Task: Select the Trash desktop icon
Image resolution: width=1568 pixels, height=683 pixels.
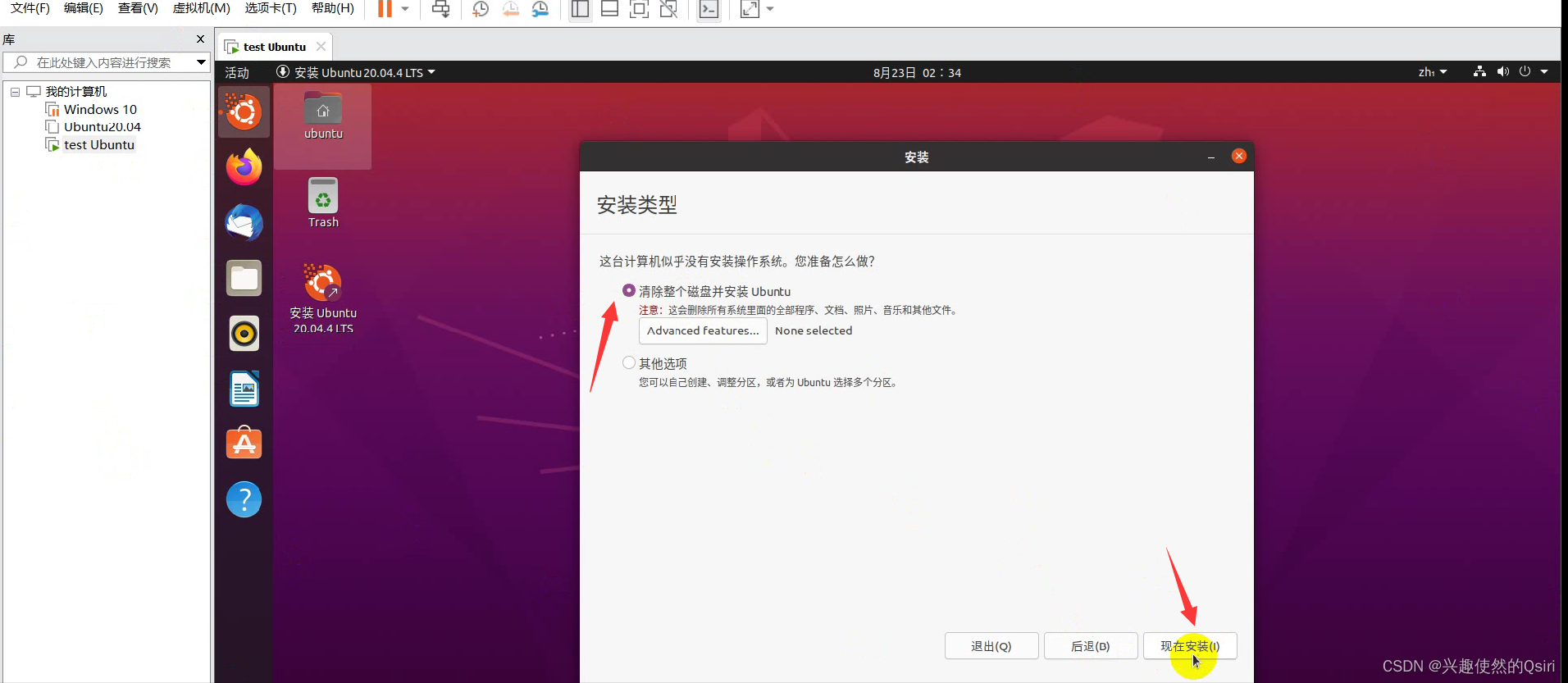Action: point(323,203)
